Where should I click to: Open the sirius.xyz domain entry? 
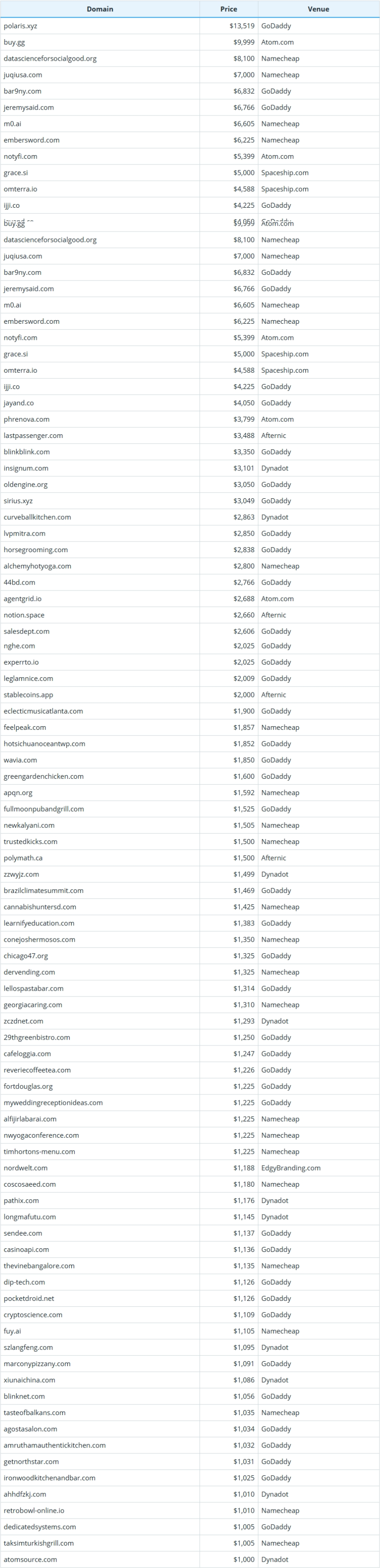click(18, 501)
